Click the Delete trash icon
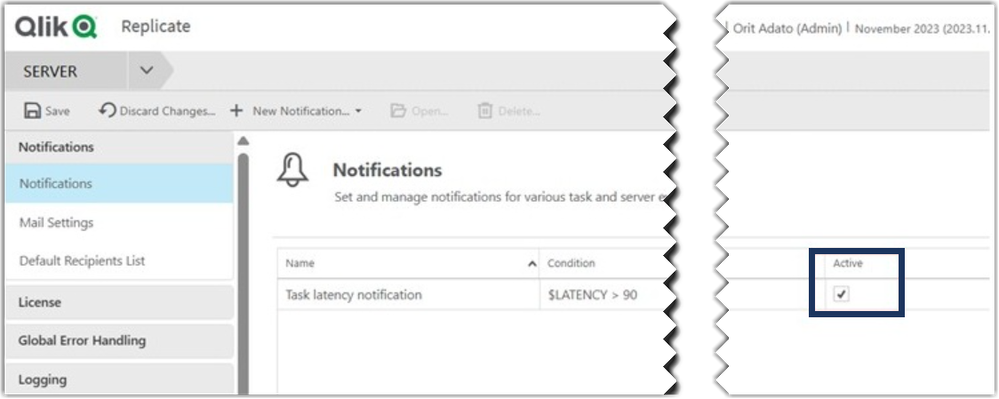Image resolution: width=999 pixels, height=399 pixels. point(485,111)
